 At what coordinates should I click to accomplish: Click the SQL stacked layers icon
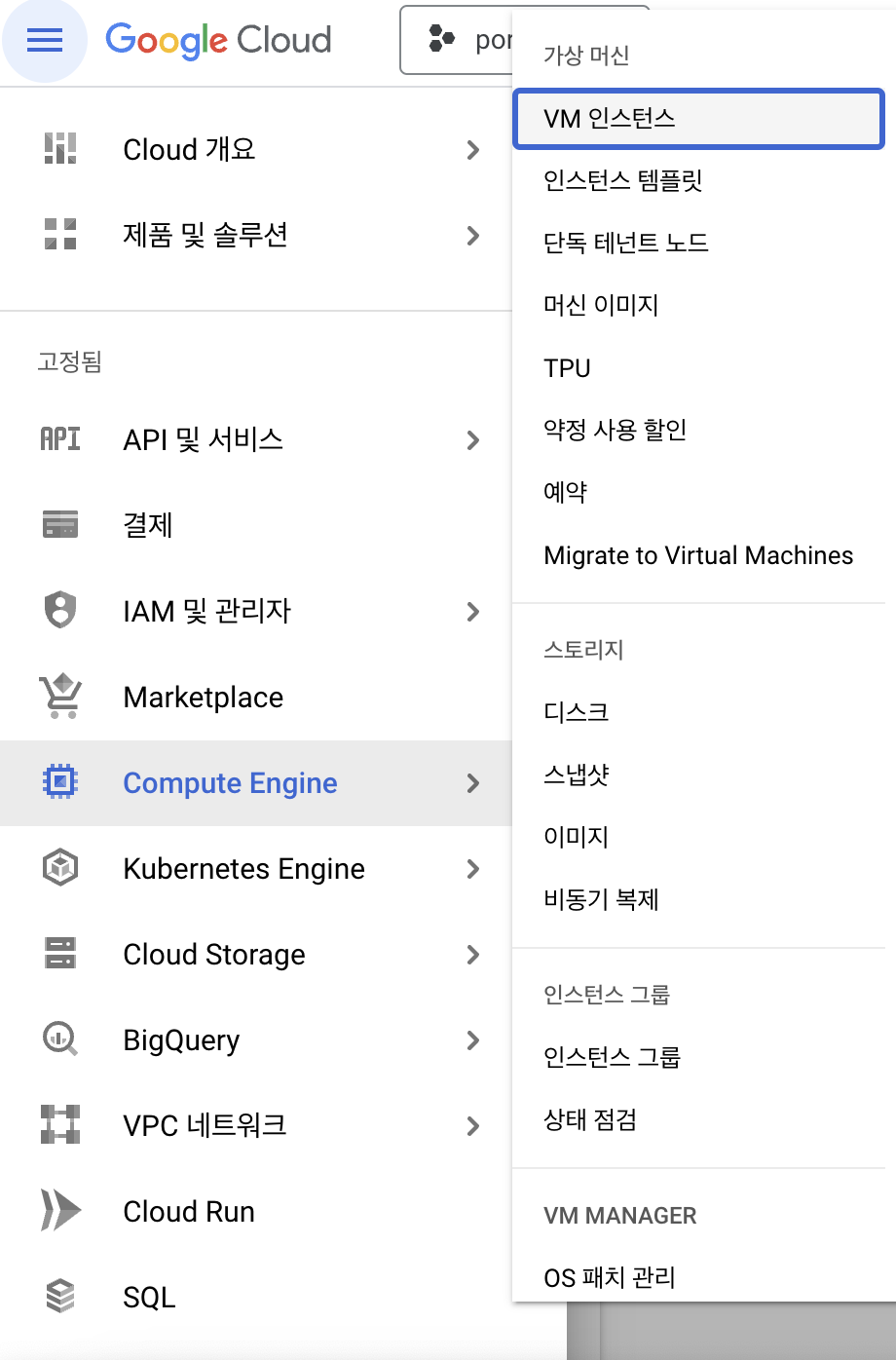60,1297
